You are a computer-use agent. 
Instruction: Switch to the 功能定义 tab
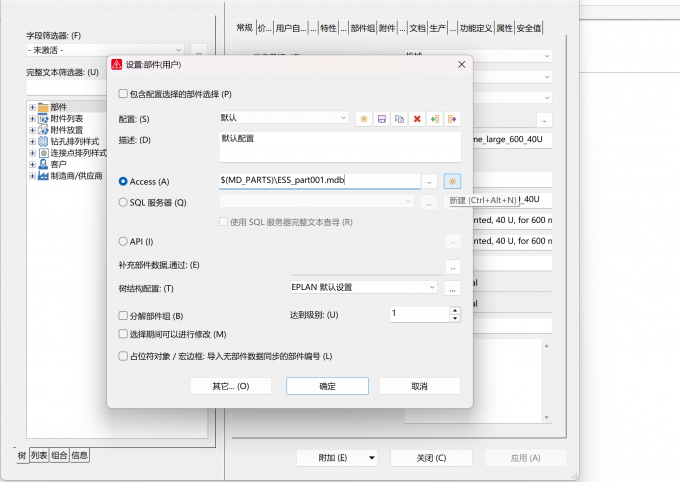pyautogui.click(x=476, y=28)
